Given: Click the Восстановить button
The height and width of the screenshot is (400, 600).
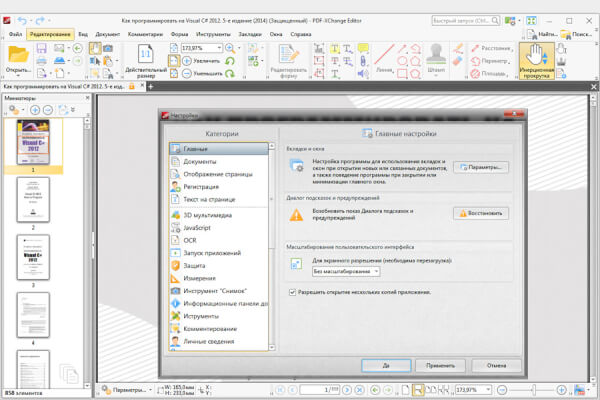Looking at the screenshot, I should (481, 213).
